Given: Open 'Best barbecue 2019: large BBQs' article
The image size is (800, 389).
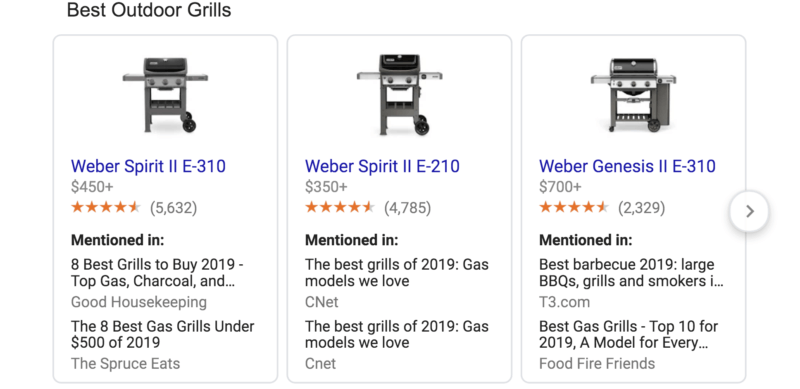Looking at the screenshot, I should click(x=631, y=273).
